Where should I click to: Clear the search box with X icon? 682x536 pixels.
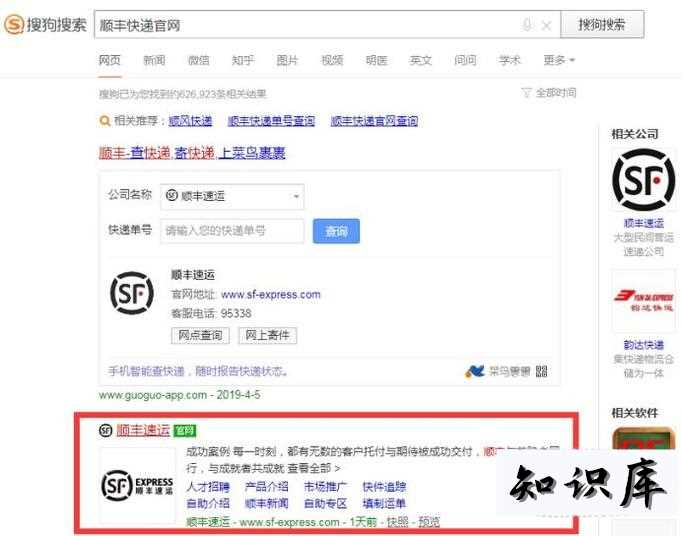pos(547,26)
